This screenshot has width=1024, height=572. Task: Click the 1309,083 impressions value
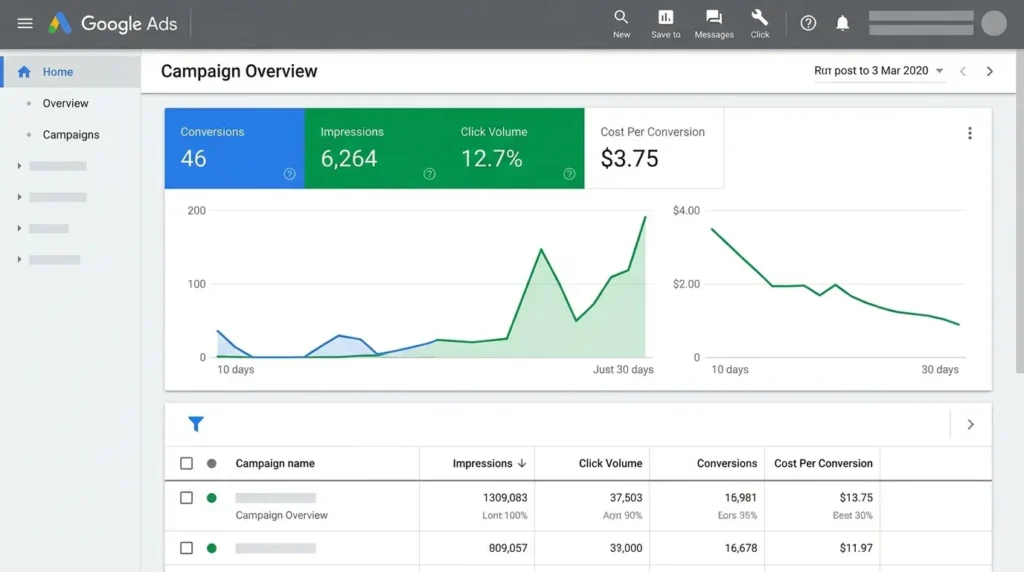pyautogui.click(x=505, y=498)
